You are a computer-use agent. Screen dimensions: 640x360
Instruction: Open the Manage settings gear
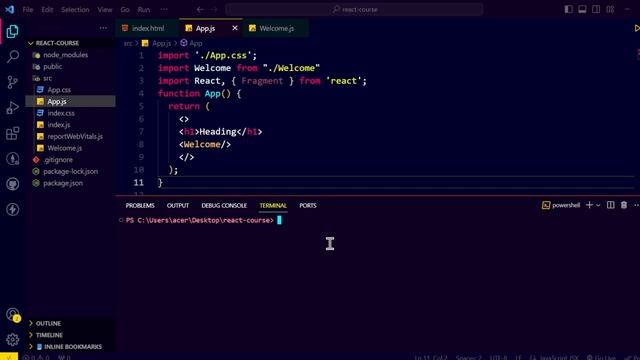tap(12, 340)
